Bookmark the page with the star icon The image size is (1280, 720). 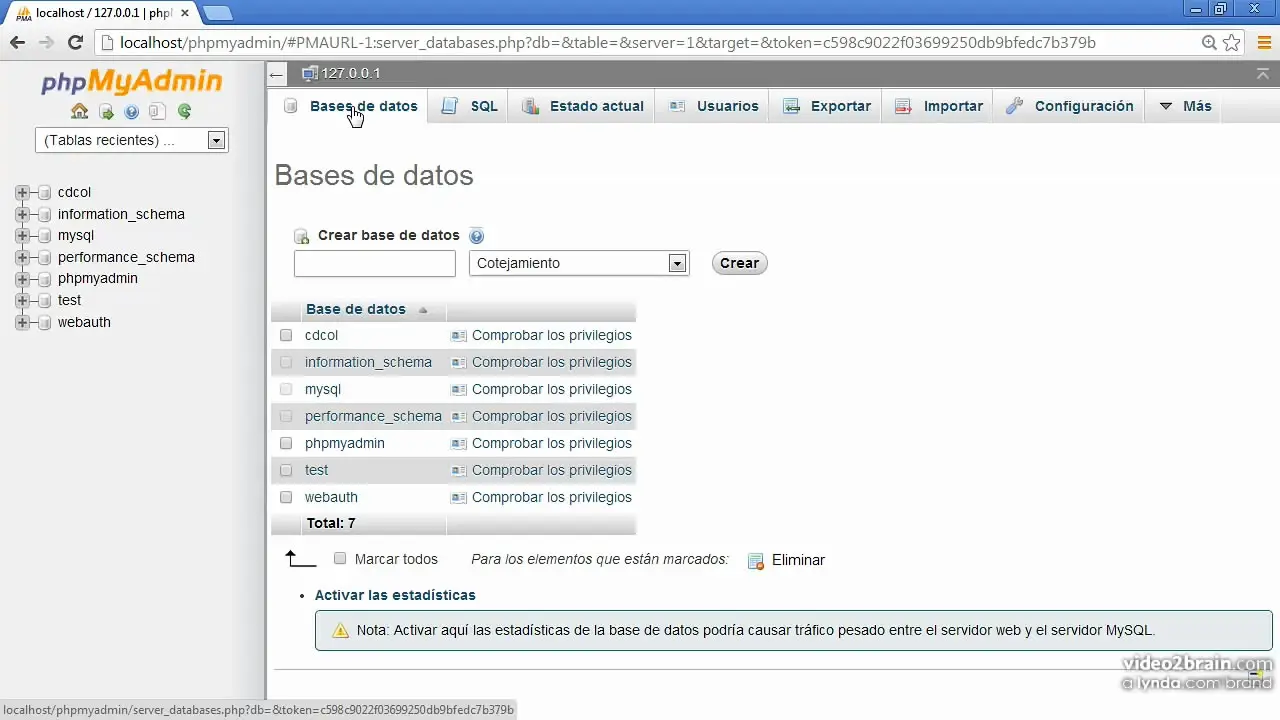pos(1232,43)
